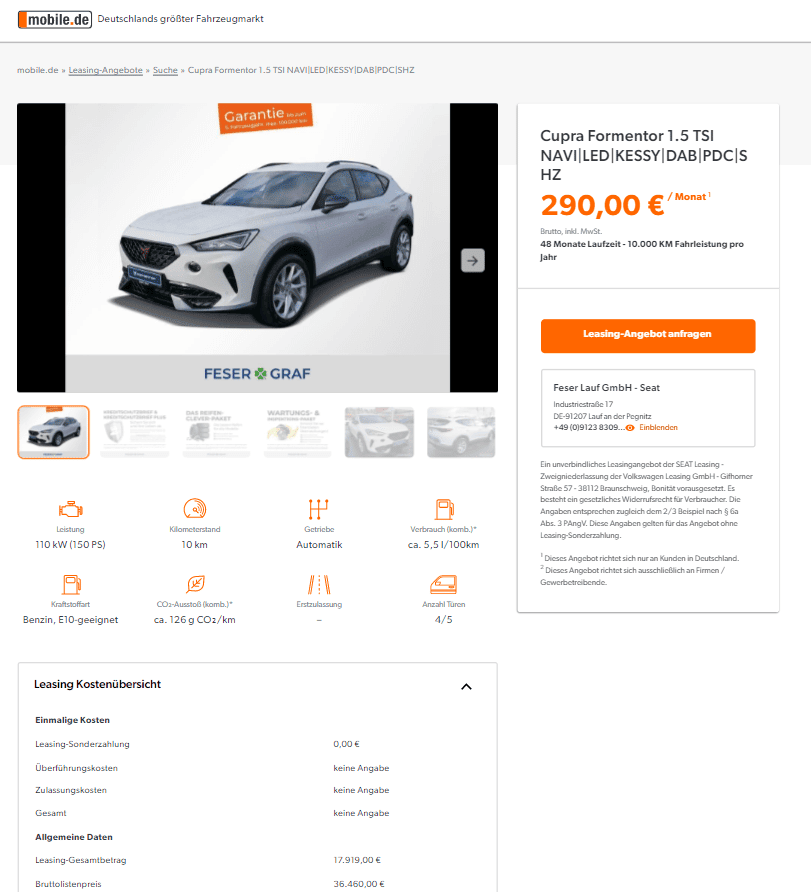Click the mobile.de logo

(x=55, y=19)
